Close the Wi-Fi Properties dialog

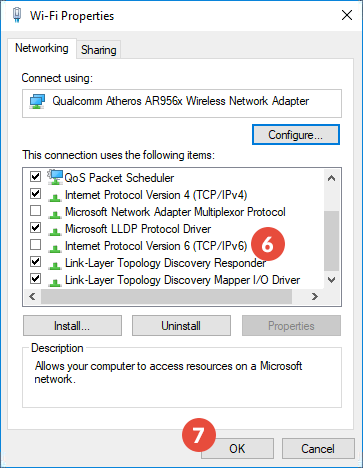(347, 15)
